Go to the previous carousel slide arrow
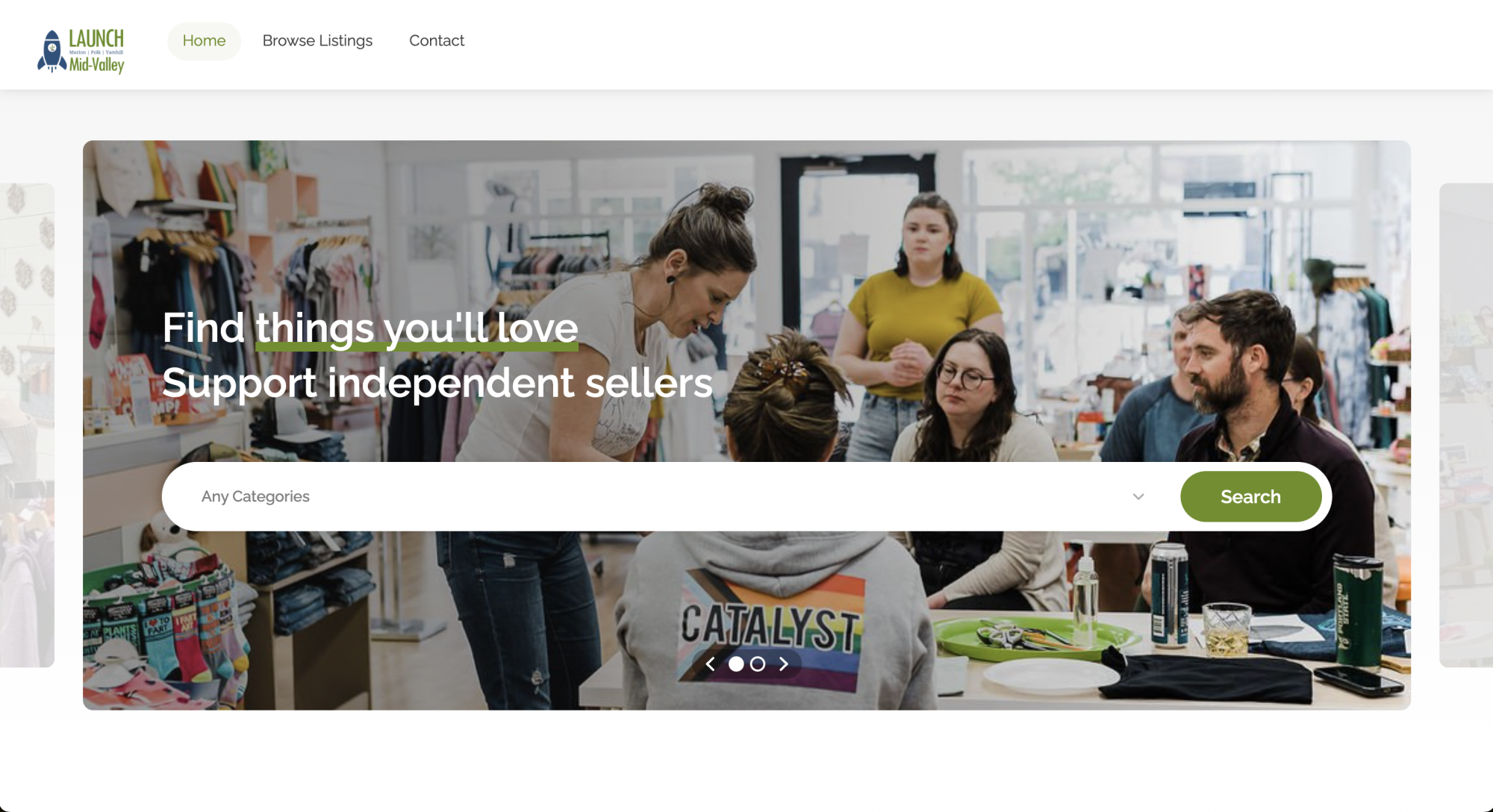Viewport: 1493px width, 812px height. pos(711,663)
